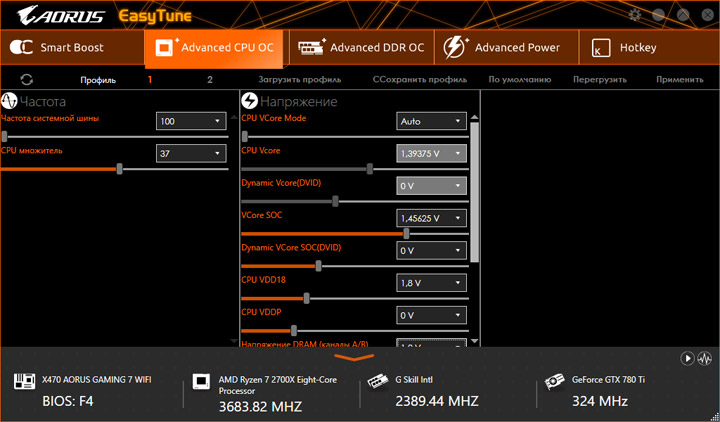This screenshot has height=422, width=720.
Task: Open the VCore SOC dropdown
Action: click(x=431, y=218)
